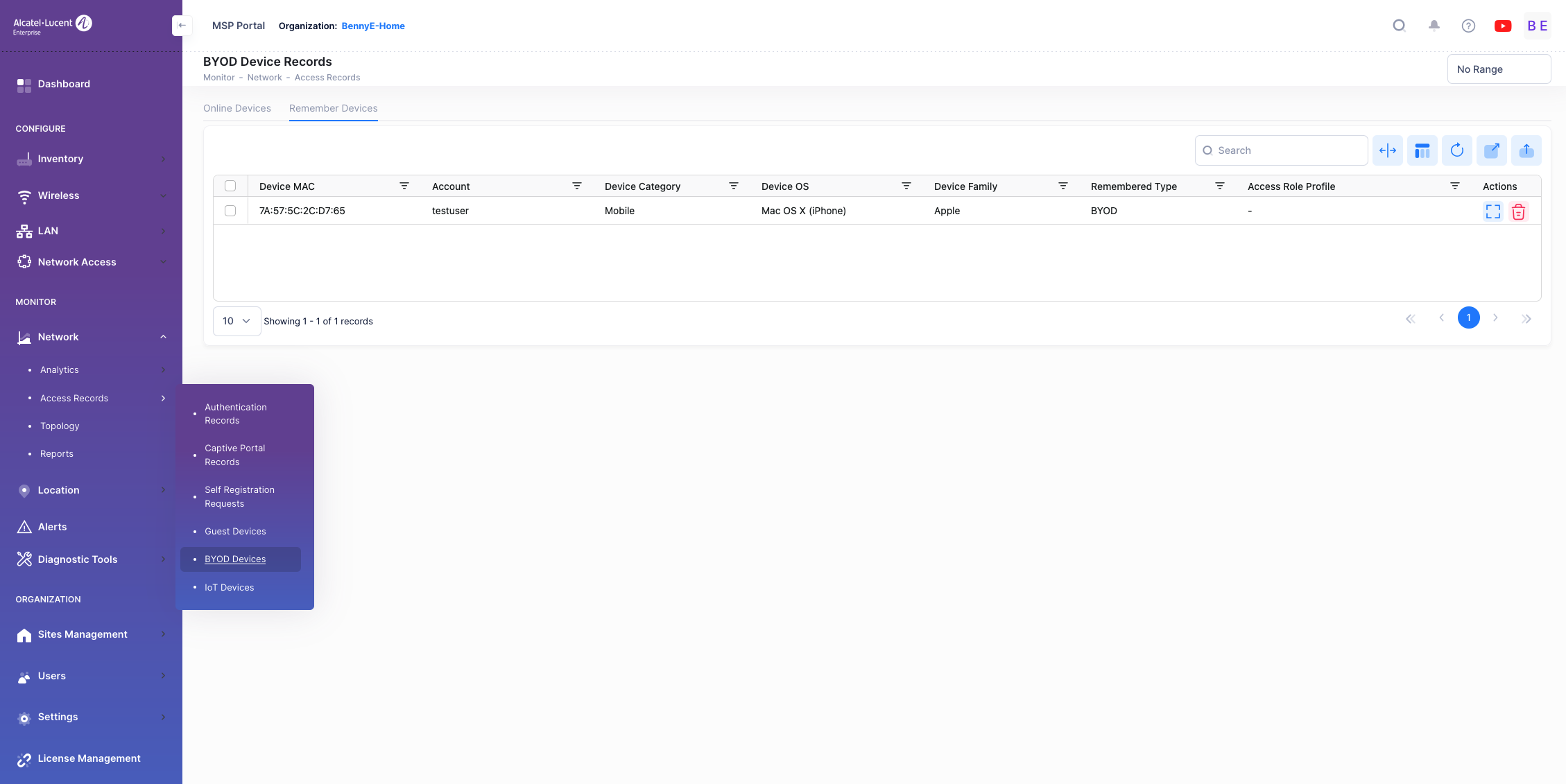This screenshot has height=784, width=1566.
Task: Open the notifications bell
Action: [x=1434, y=26]
